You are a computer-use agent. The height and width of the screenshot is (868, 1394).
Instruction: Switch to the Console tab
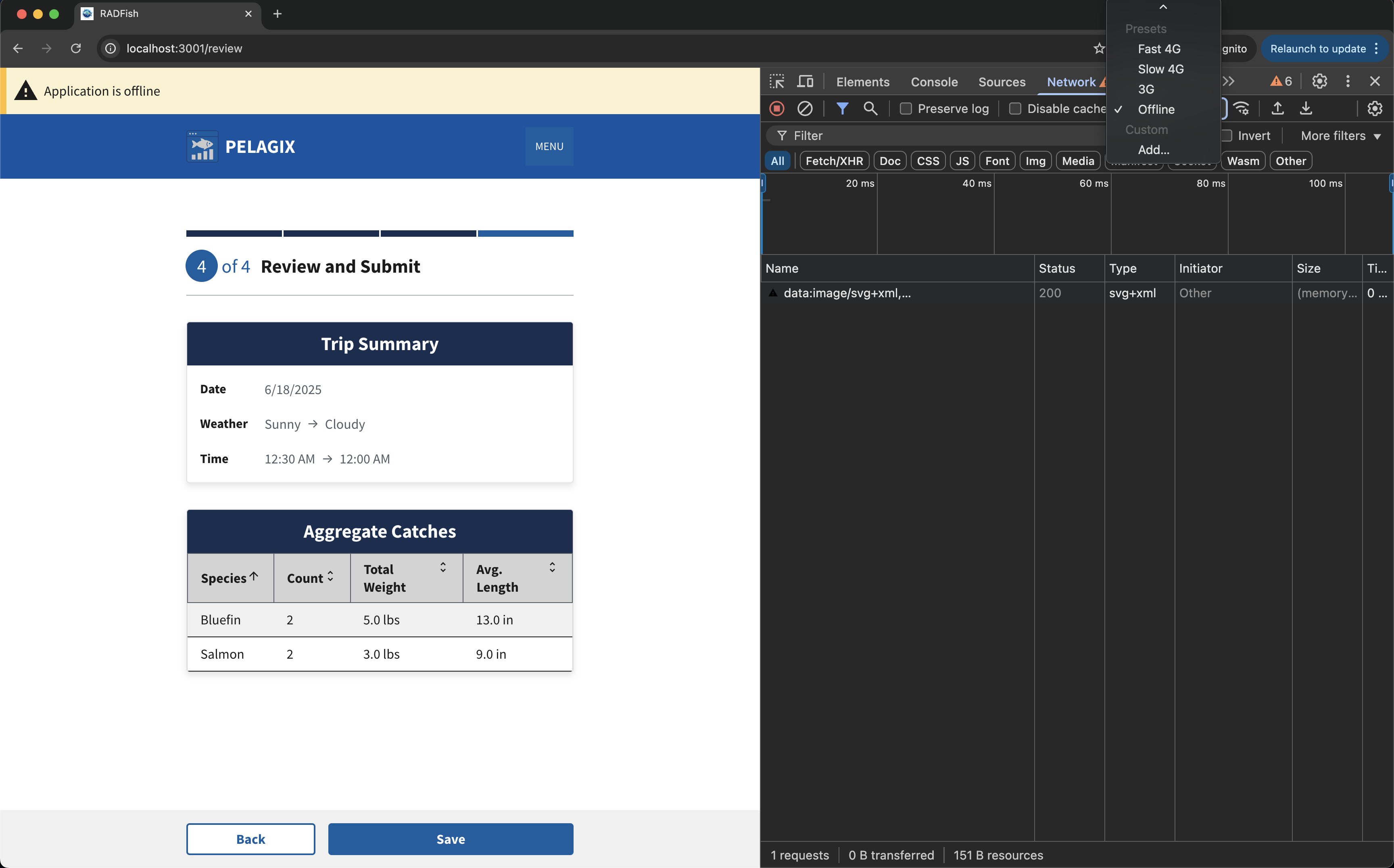[933, 81]
